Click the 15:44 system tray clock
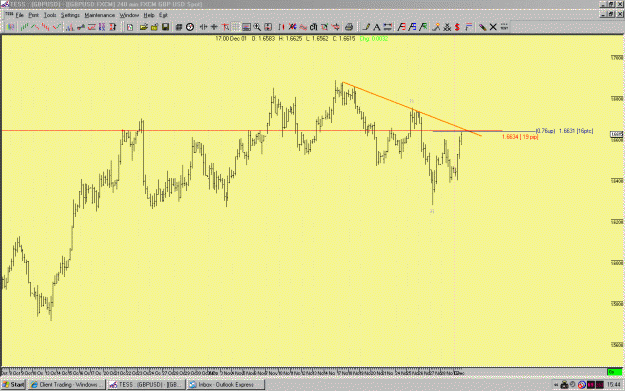 [613, 385]
